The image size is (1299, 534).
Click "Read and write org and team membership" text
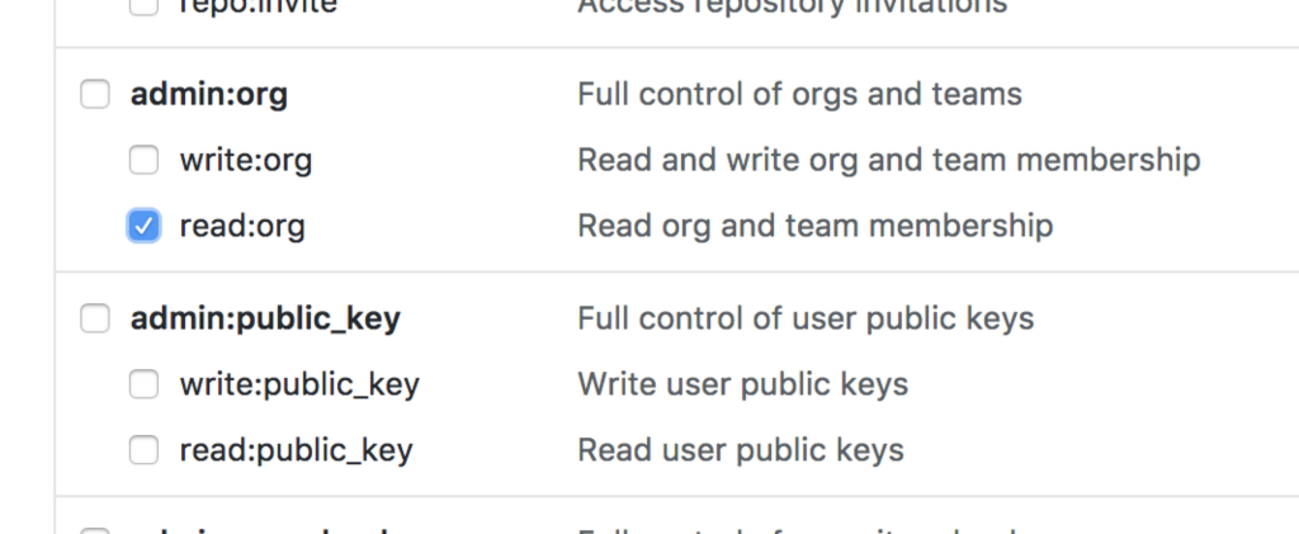point(888,160)
